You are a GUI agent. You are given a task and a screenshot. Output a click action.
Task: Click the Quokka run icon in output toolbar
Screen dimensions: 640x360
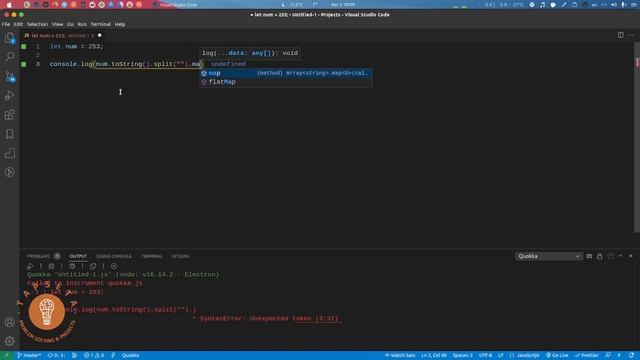pyautogui.click(x=30, y=266)
